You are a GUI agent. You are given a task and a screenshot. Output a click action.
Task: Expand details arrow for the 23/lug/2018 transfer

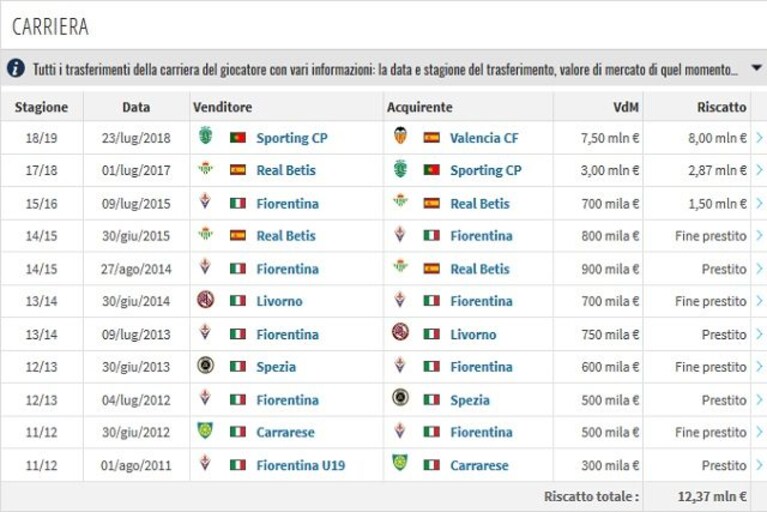pos(759,138)
